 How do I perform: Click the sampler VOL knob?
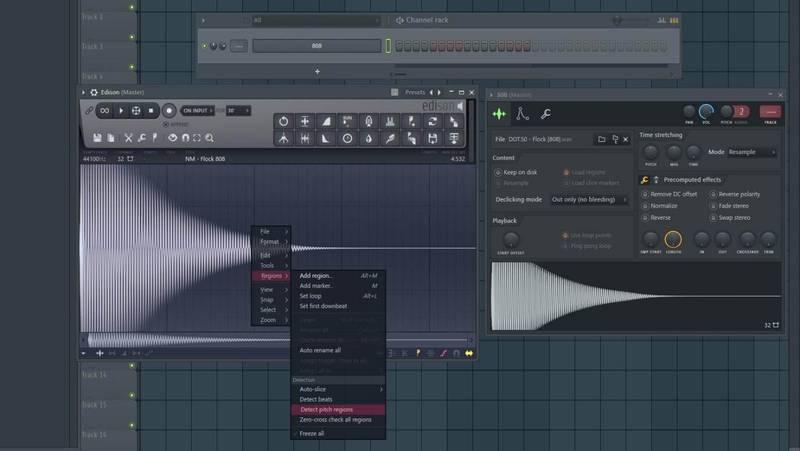[707, 111]
